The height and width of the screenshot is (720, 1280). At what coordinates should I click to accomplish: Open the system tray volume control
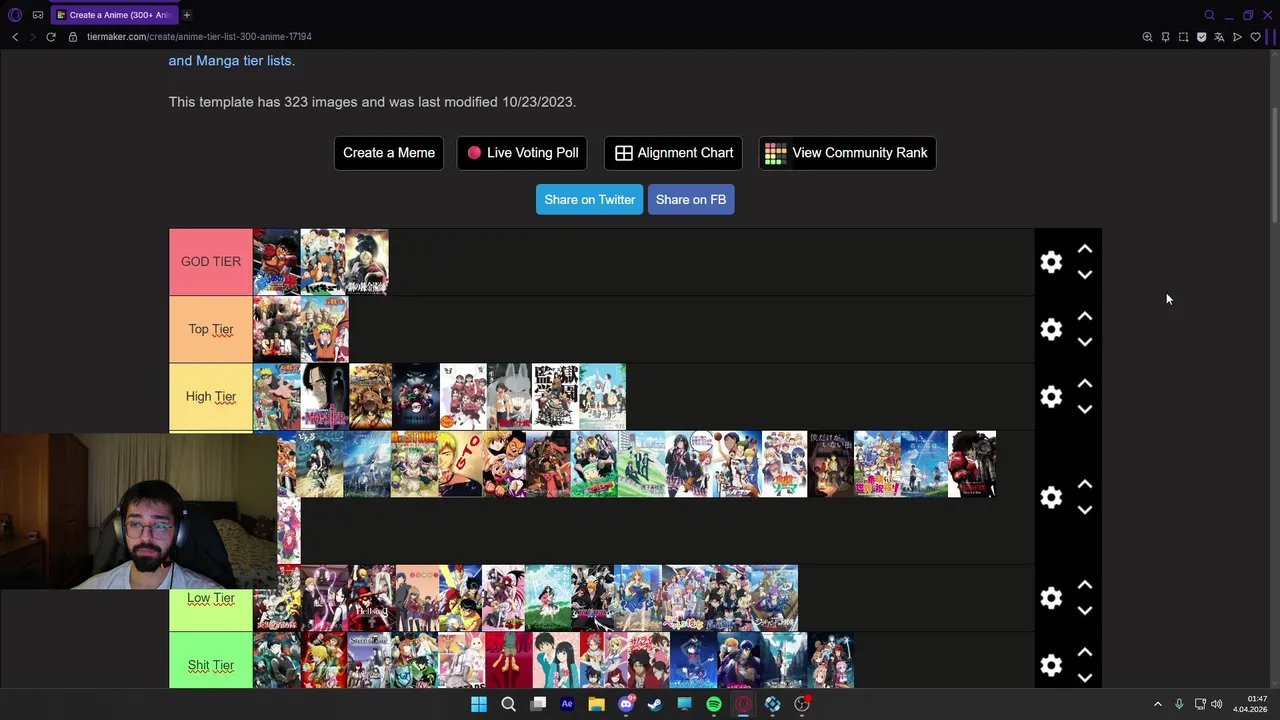(x=1217, y=704)
